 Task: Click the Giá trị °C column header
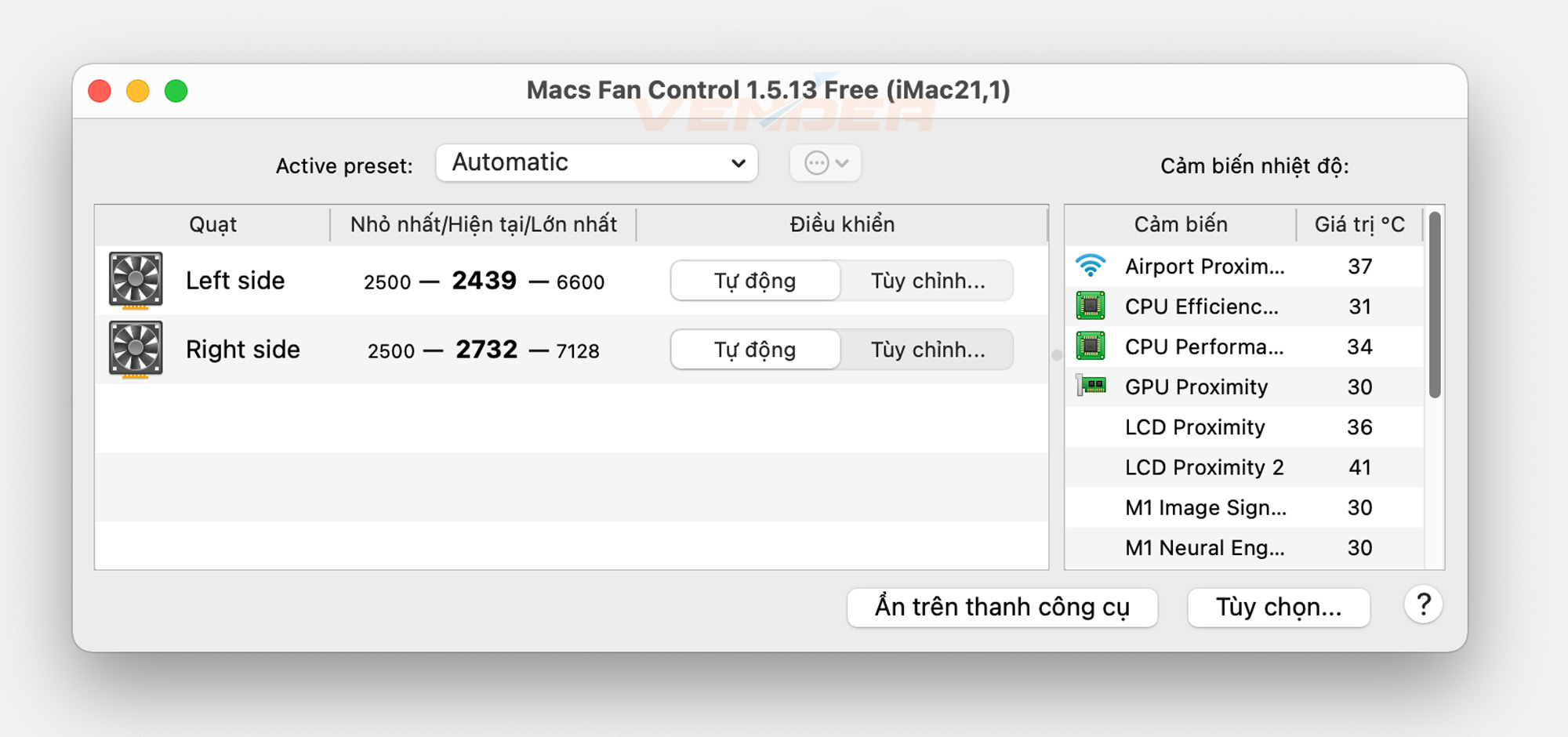(1359, 225)
